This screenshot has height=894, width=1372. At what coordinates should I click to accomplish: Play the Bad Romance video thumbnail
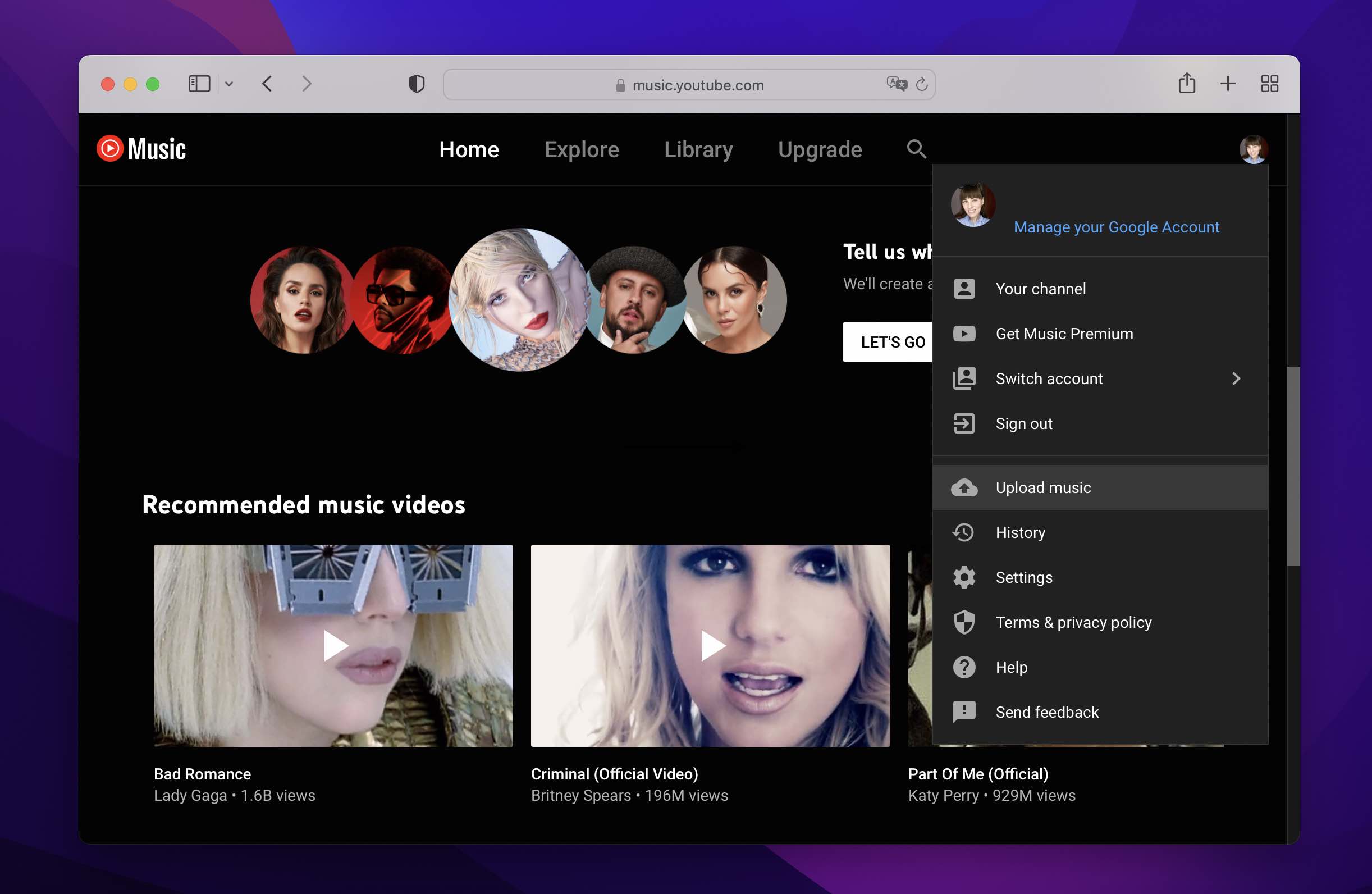[x=333, y=645]
